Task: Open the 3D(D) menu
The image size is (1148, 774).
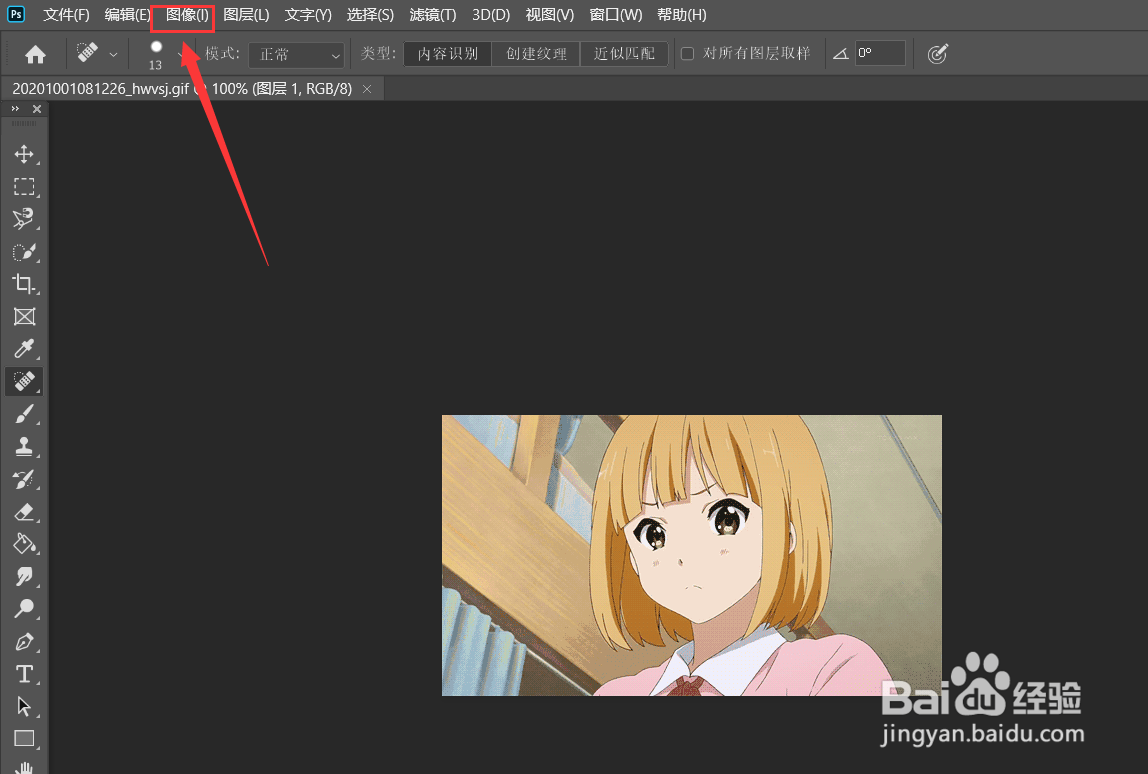Action: click(x=491, y=15)
